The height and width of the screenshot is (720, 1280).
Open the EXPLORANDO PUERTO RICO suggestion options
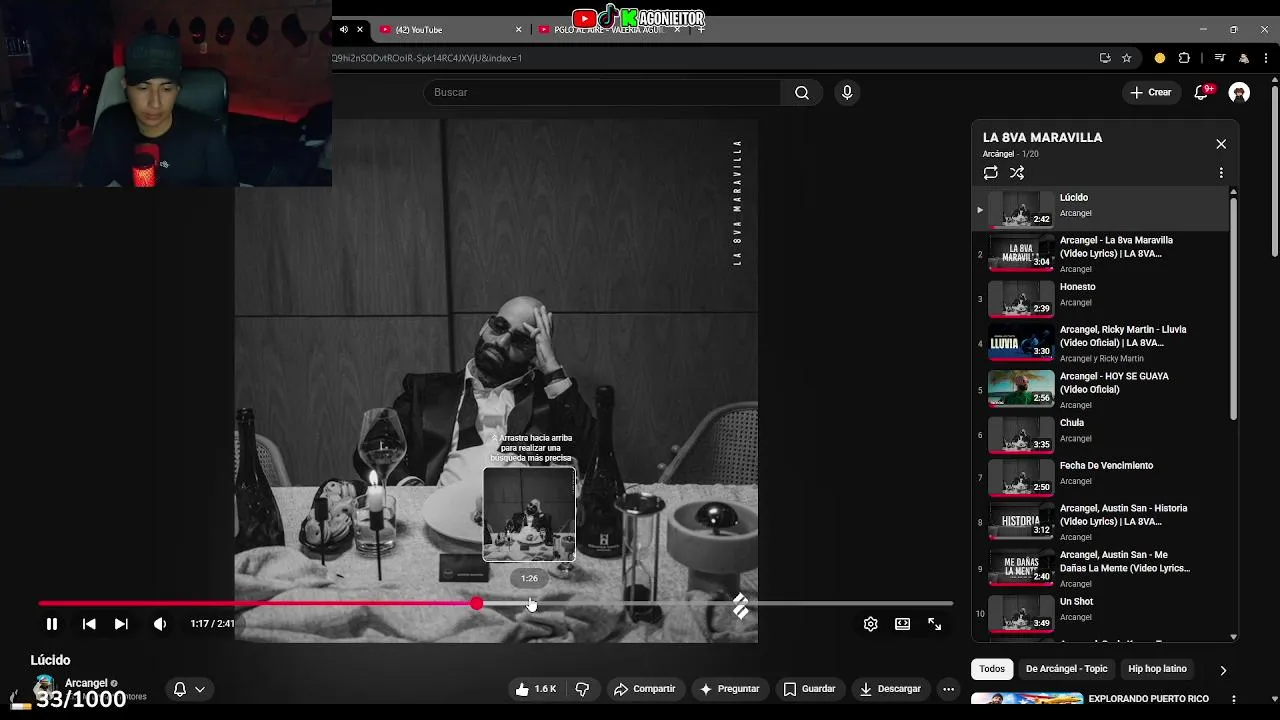[1234, 699]
